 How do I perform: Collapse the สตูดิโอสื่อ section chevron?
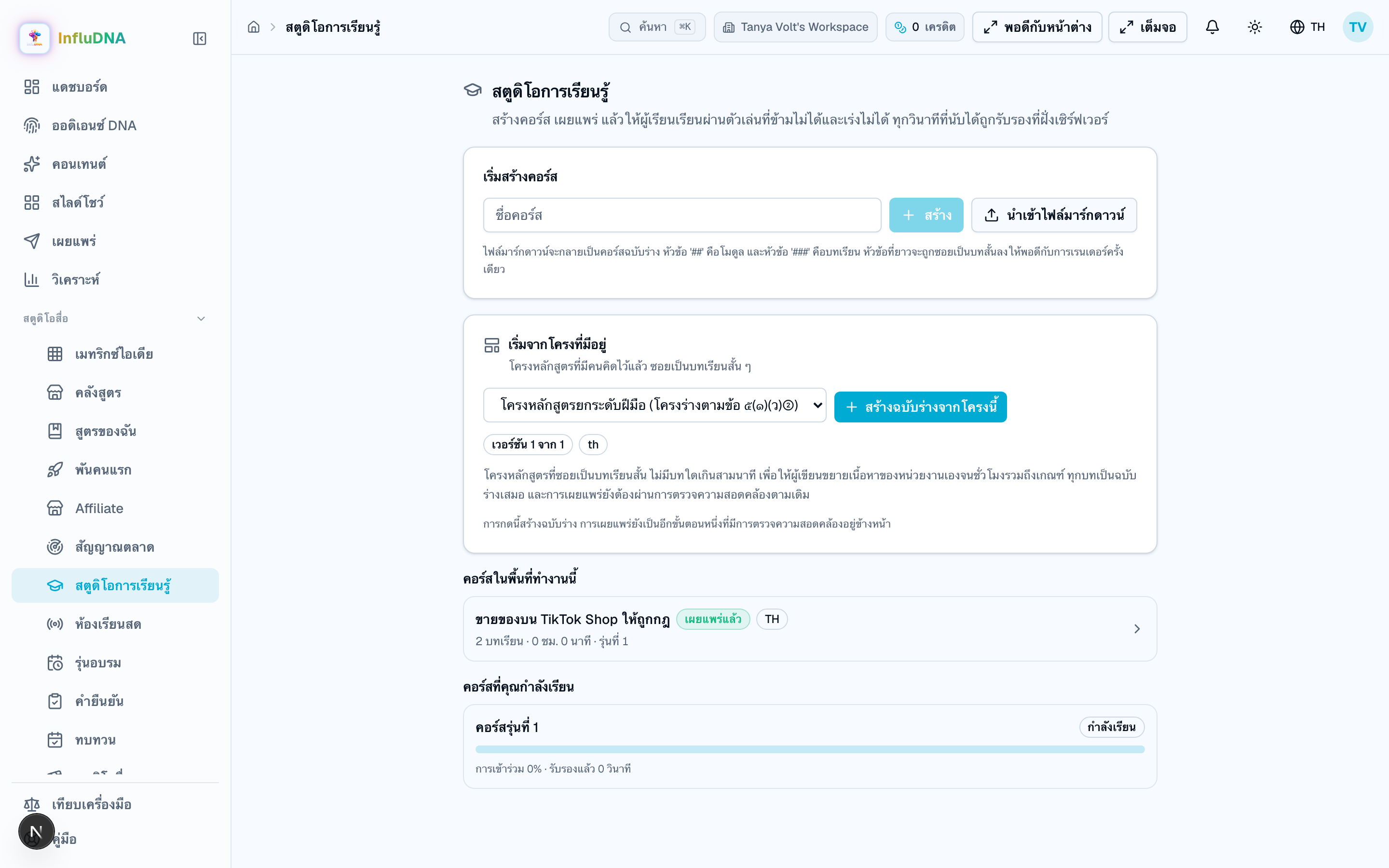pos(201,319)
